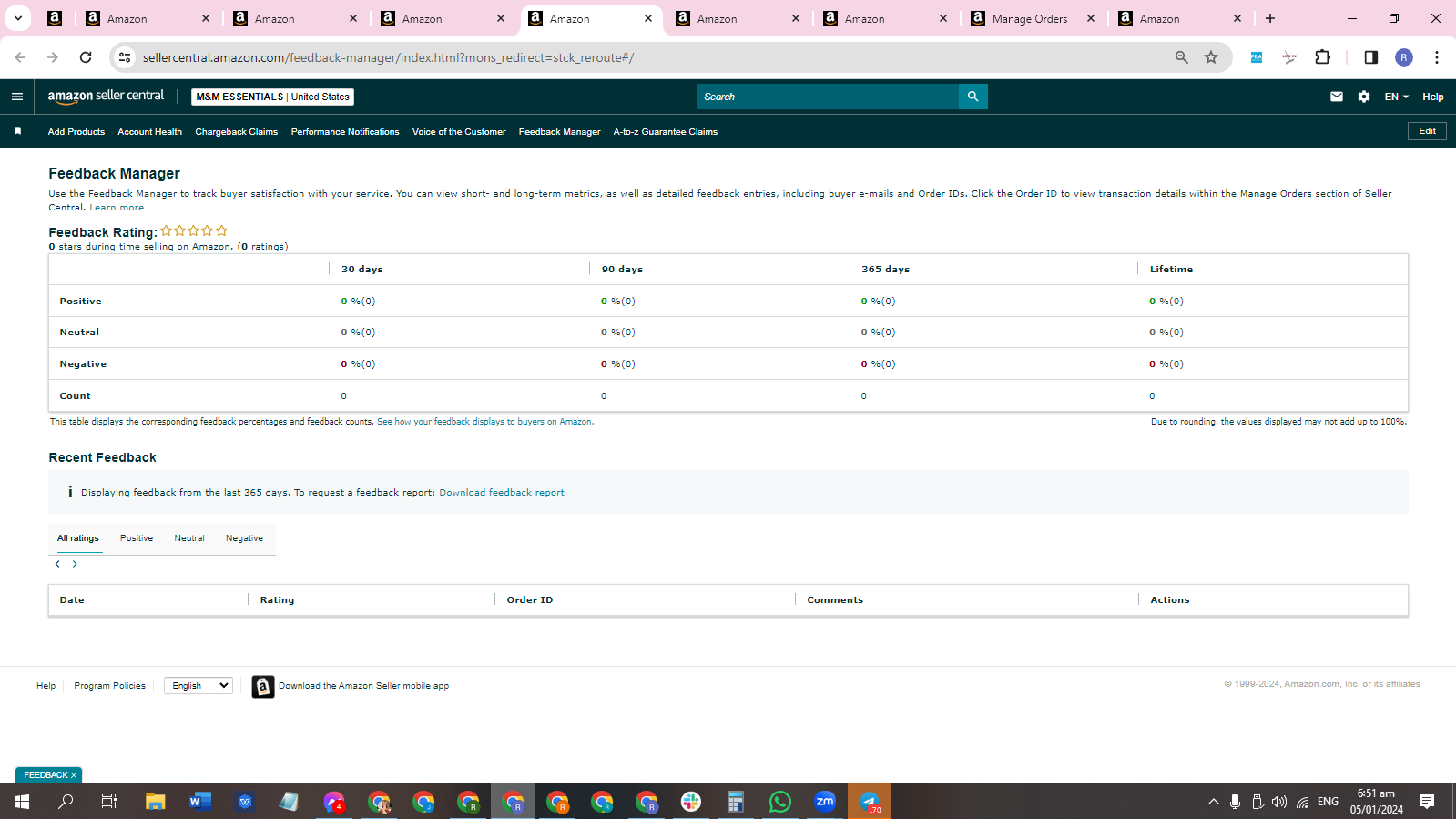1456x819 pixels.
Task: Reload the current page
Action: (86, 57)
